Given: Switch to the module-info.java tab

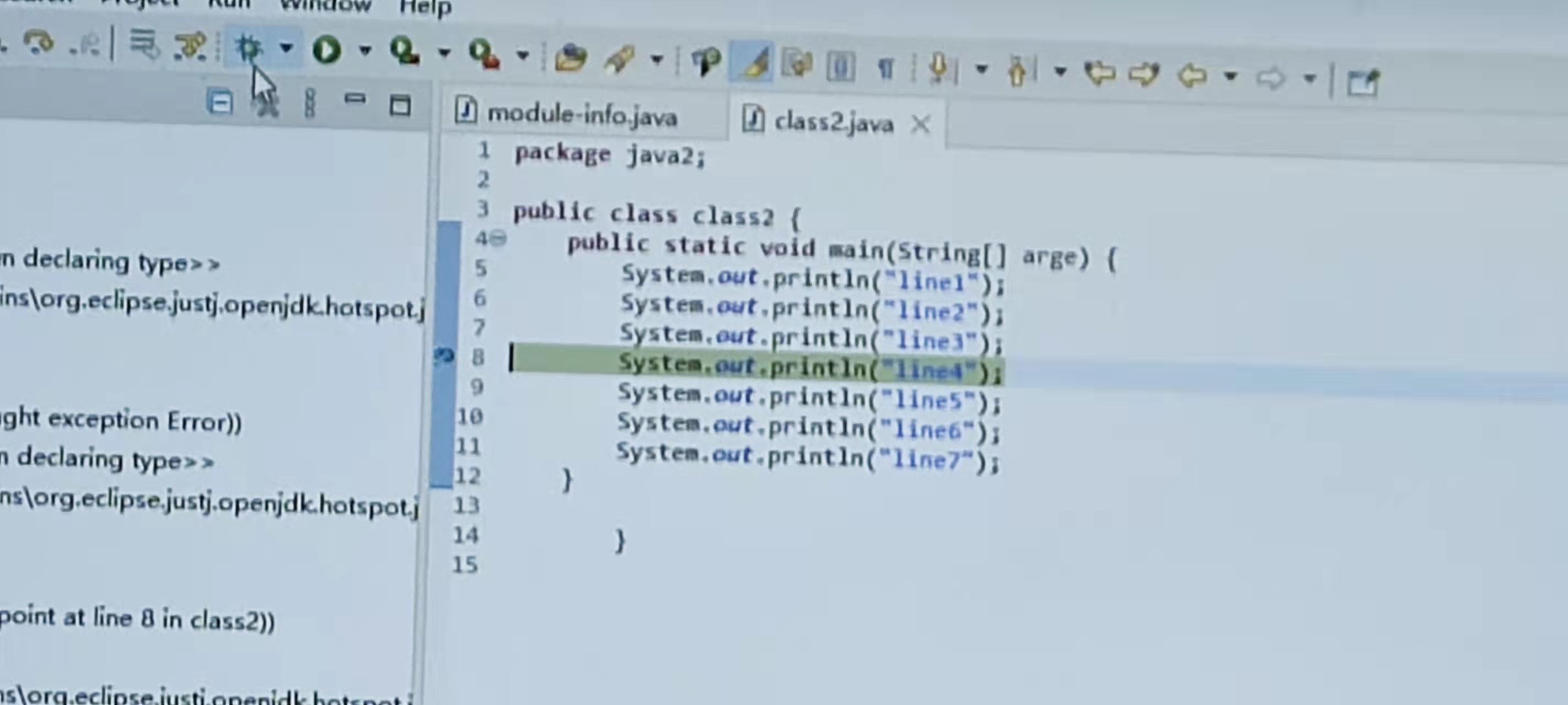Looking at the screenshot, I should [x=578, y=116].
